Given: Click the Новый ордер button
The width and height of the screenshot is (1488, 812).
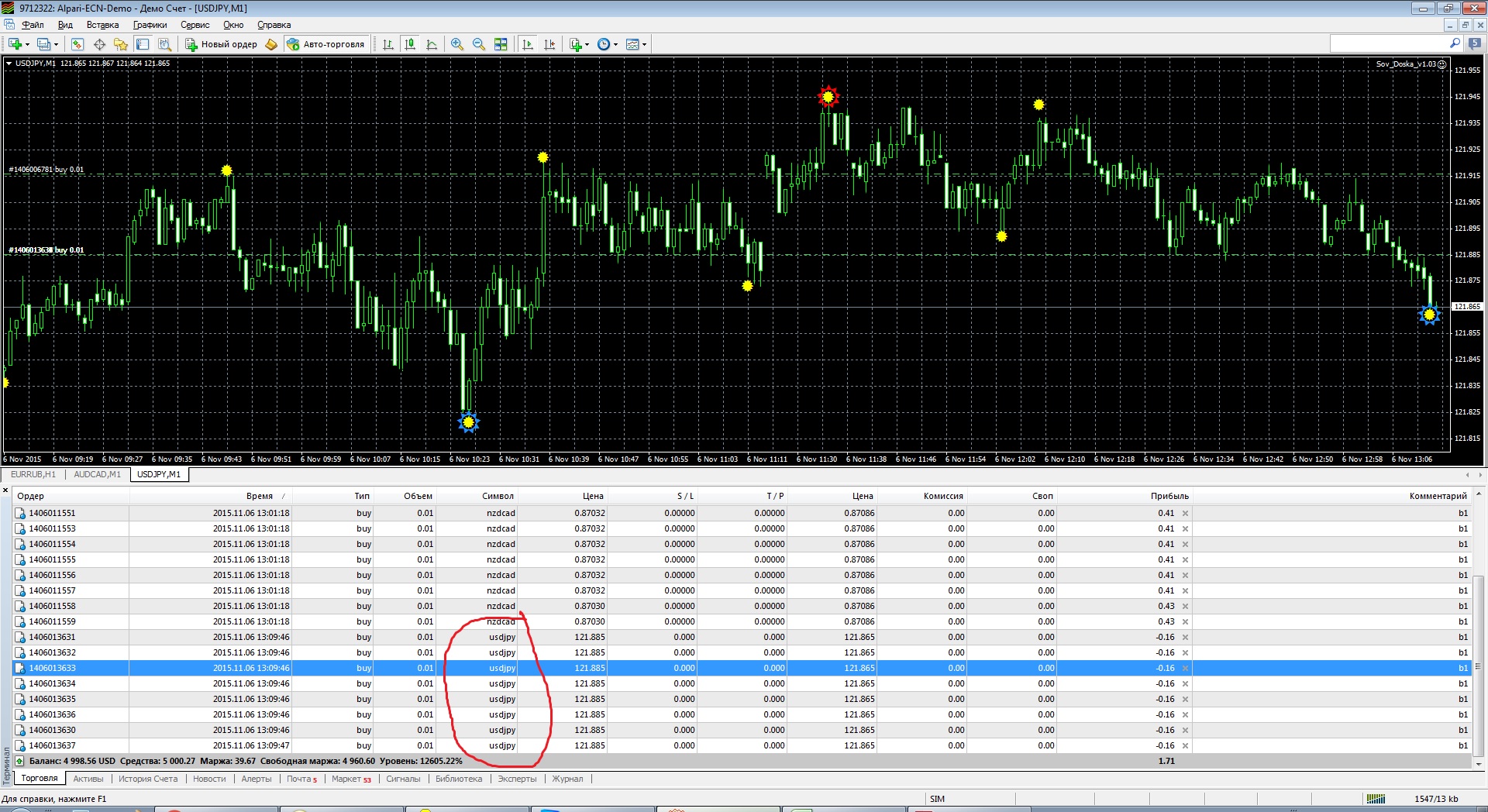Looking at the screenshot, I should (x=221, y=44).
